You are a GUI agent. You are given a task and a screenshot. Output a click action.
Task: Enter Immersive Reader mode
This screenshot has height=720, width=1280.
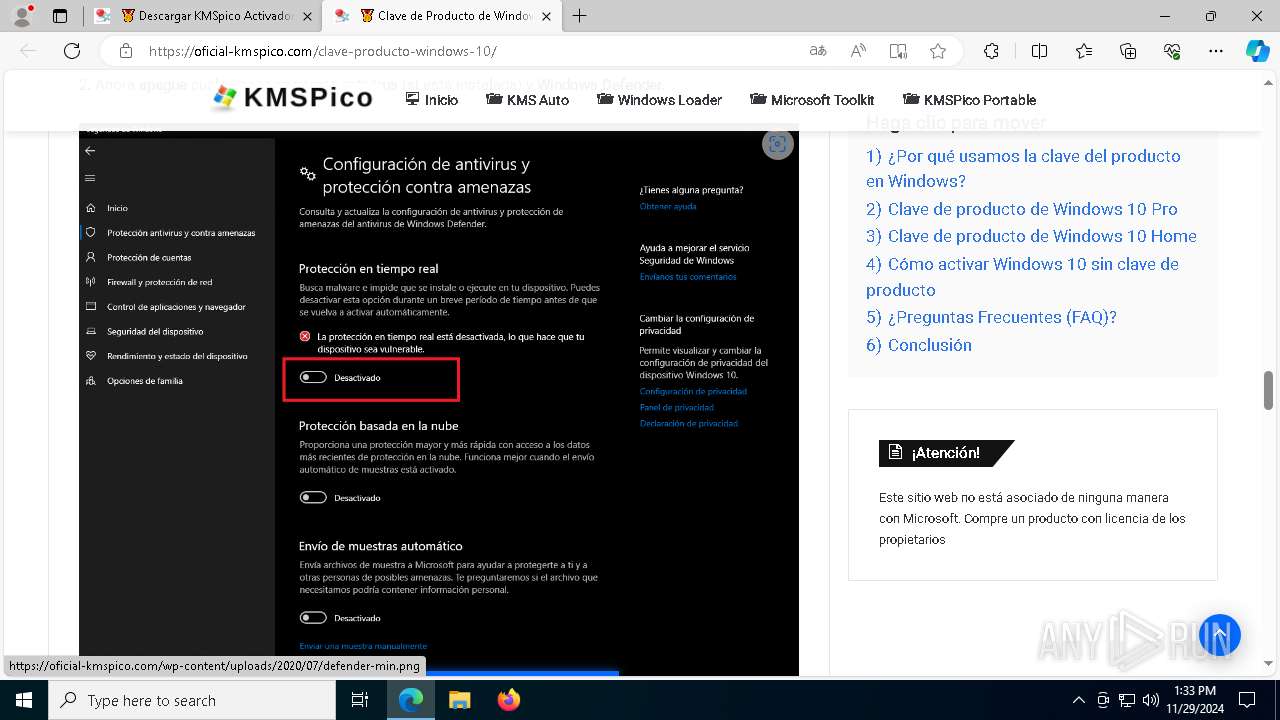(x=898, y=51)
